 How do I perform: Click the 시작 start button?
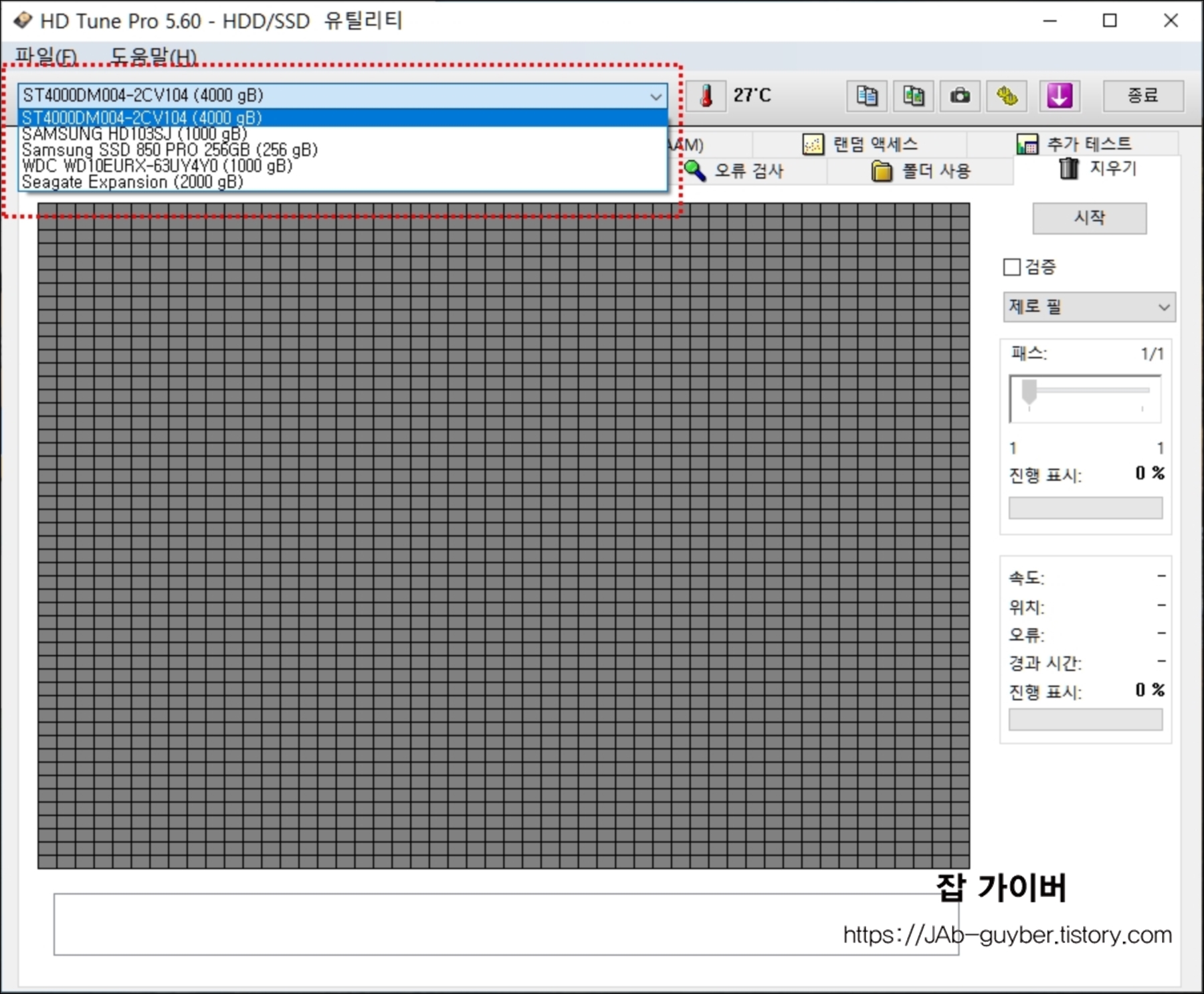coord(1089,218)
